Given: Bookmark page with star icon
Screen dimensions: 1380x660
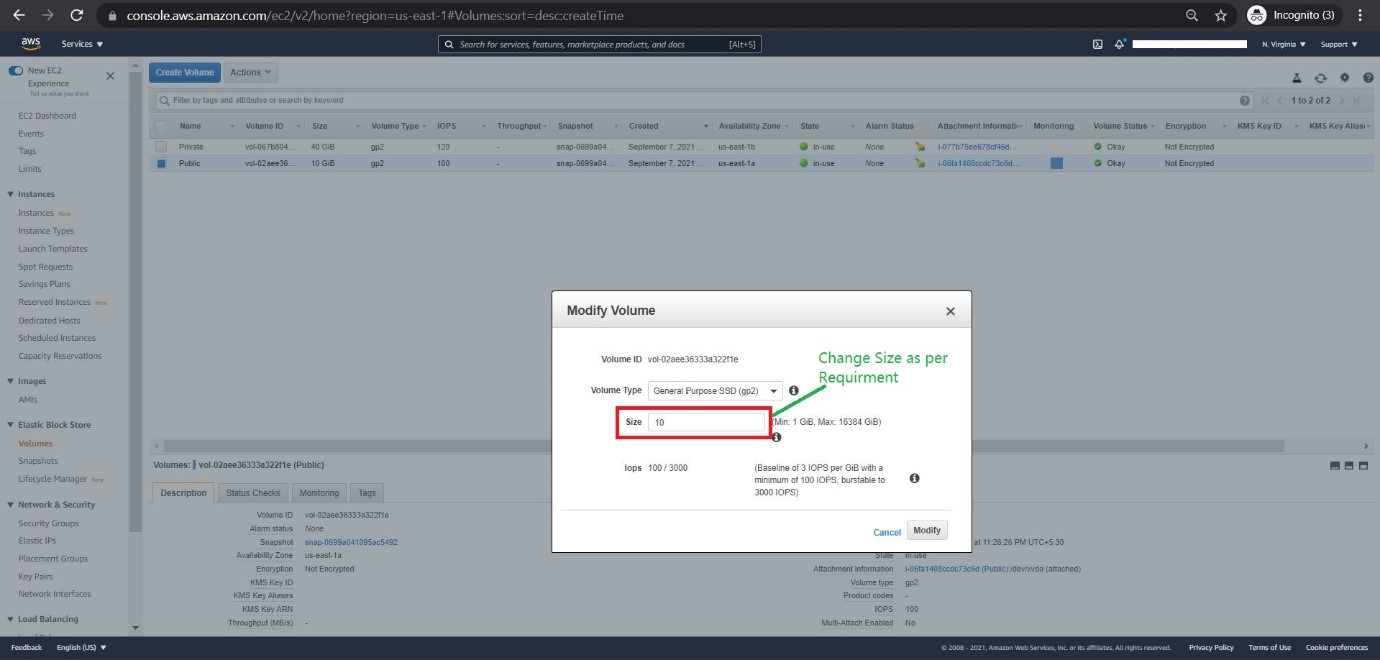Looking at the screenshot, I should pyautogui.click(x=1220, y=15).
